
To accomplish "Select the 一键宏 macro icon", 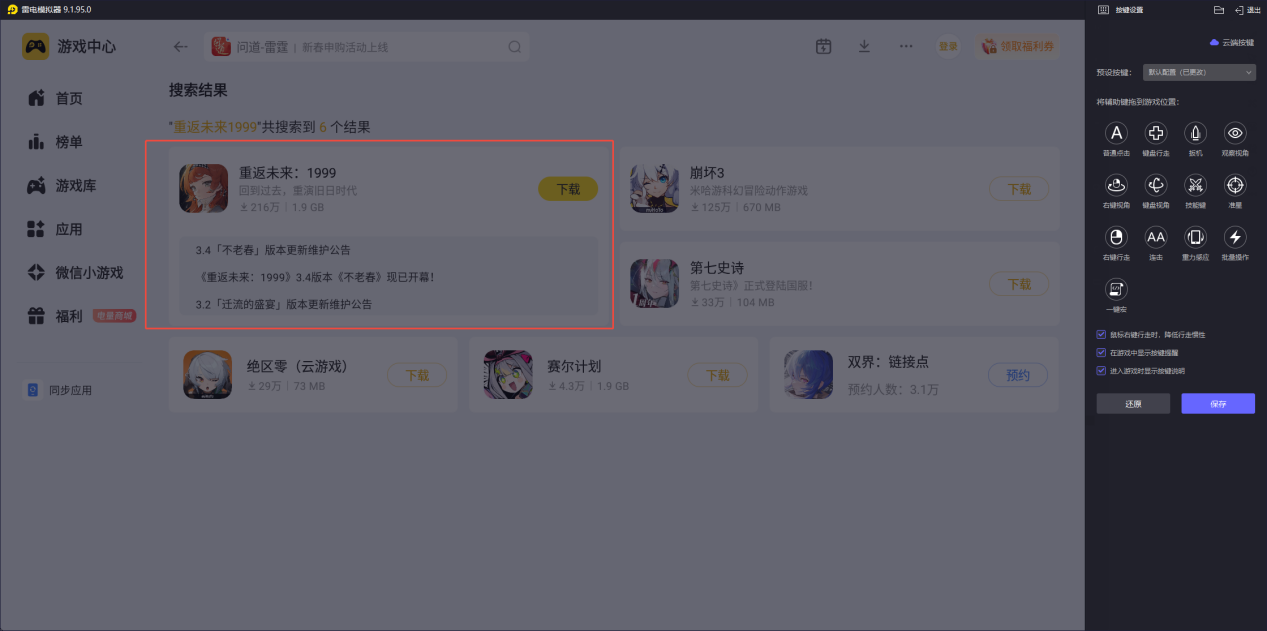I will (1116, 289).
